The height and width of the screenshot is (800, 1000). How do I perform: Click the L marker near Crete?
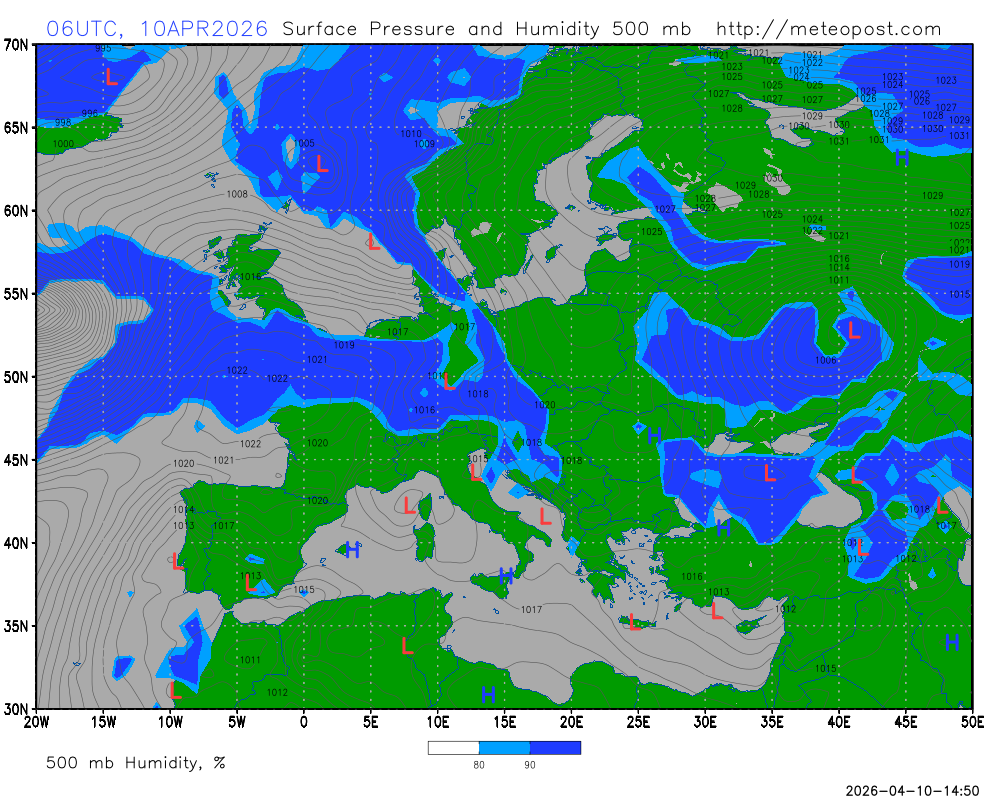click(634, 623)
